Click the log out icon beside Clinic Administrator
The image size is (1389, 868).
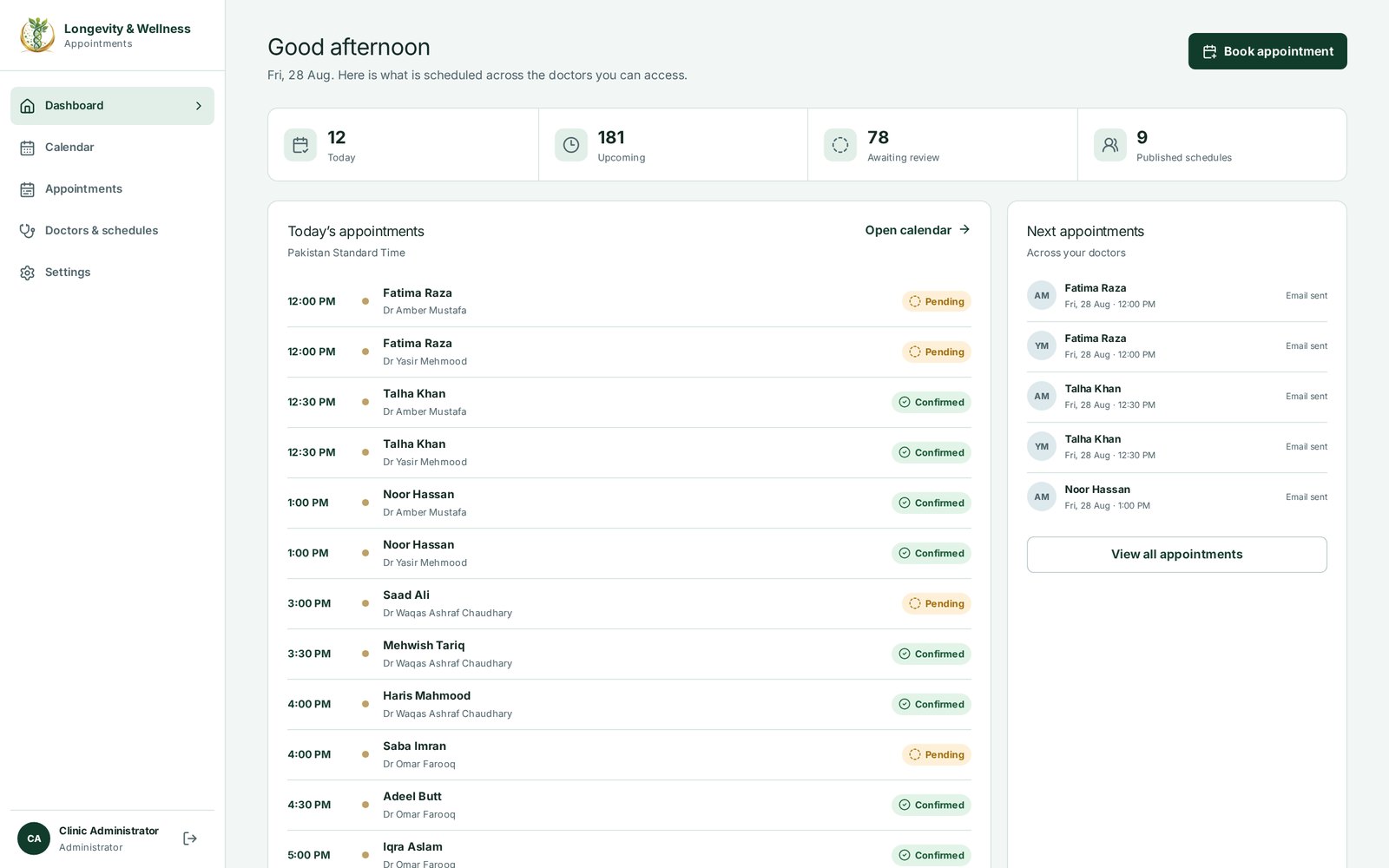(x=190, y=838)
